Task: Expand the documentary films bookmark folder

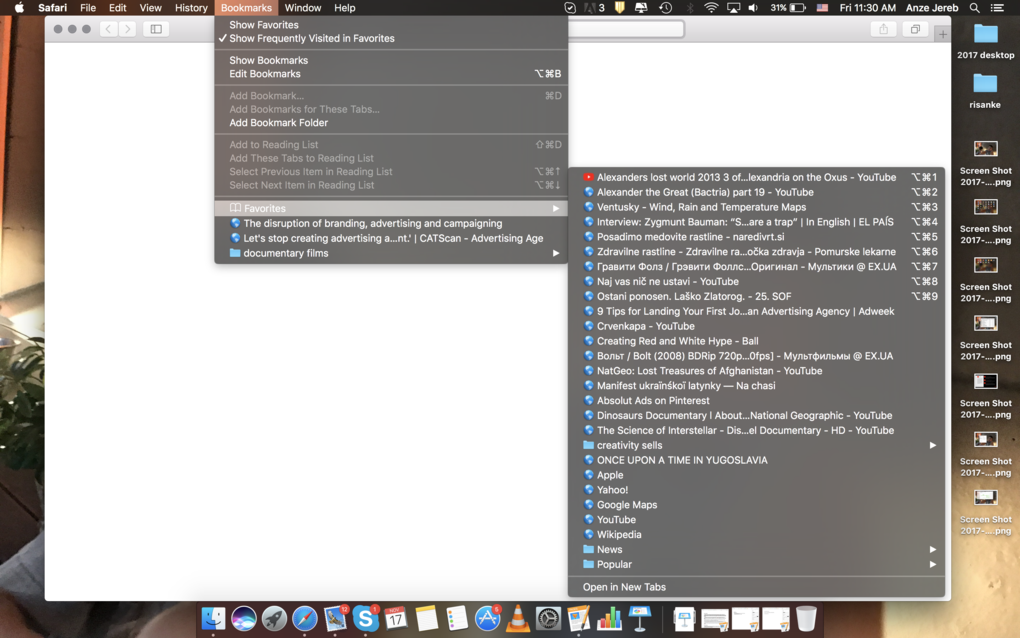Action: [x=391, y=253]
